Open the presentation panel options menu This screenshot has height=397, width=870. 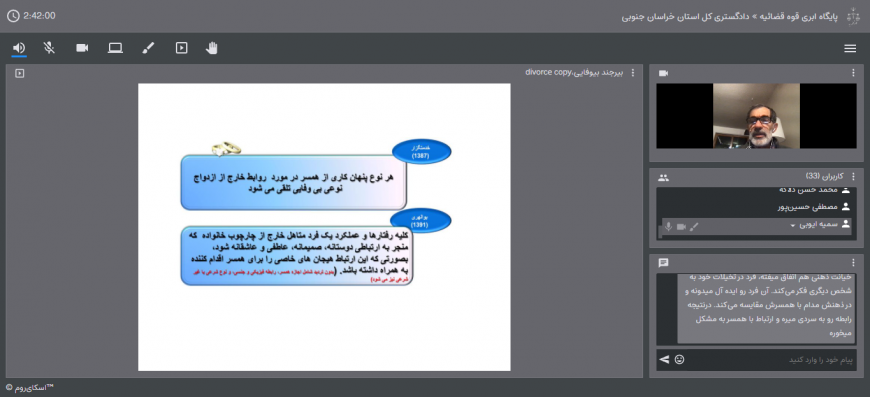tap(633, 73)
